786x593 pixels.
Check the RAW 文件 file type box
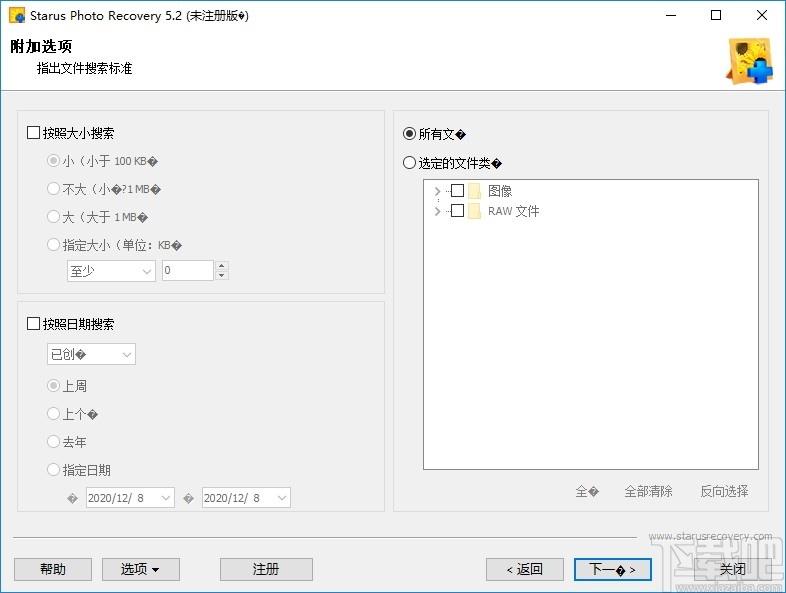click(x=457, y=211)
